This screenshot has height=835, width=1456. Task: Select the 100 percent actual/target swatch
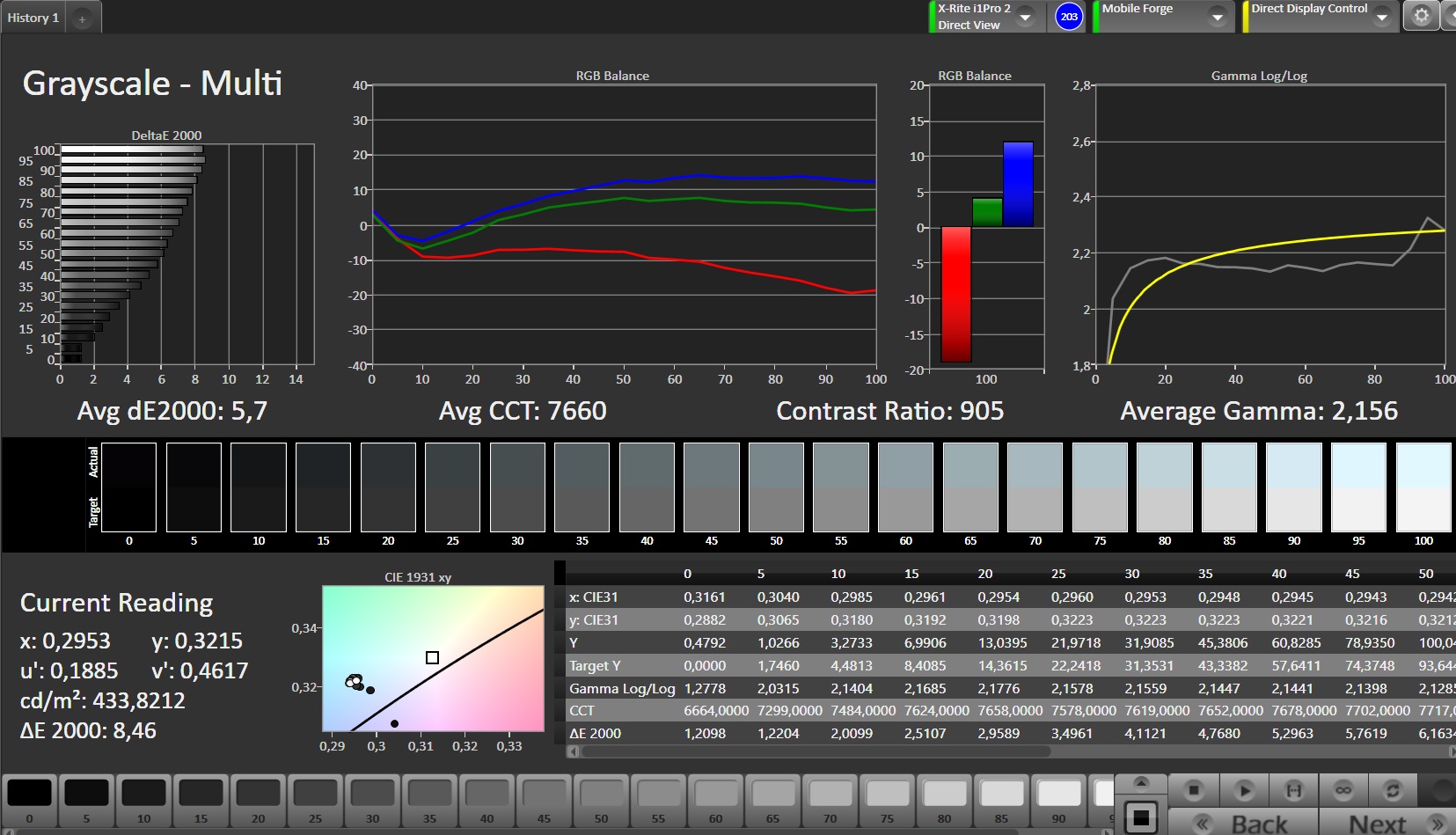1423,487
